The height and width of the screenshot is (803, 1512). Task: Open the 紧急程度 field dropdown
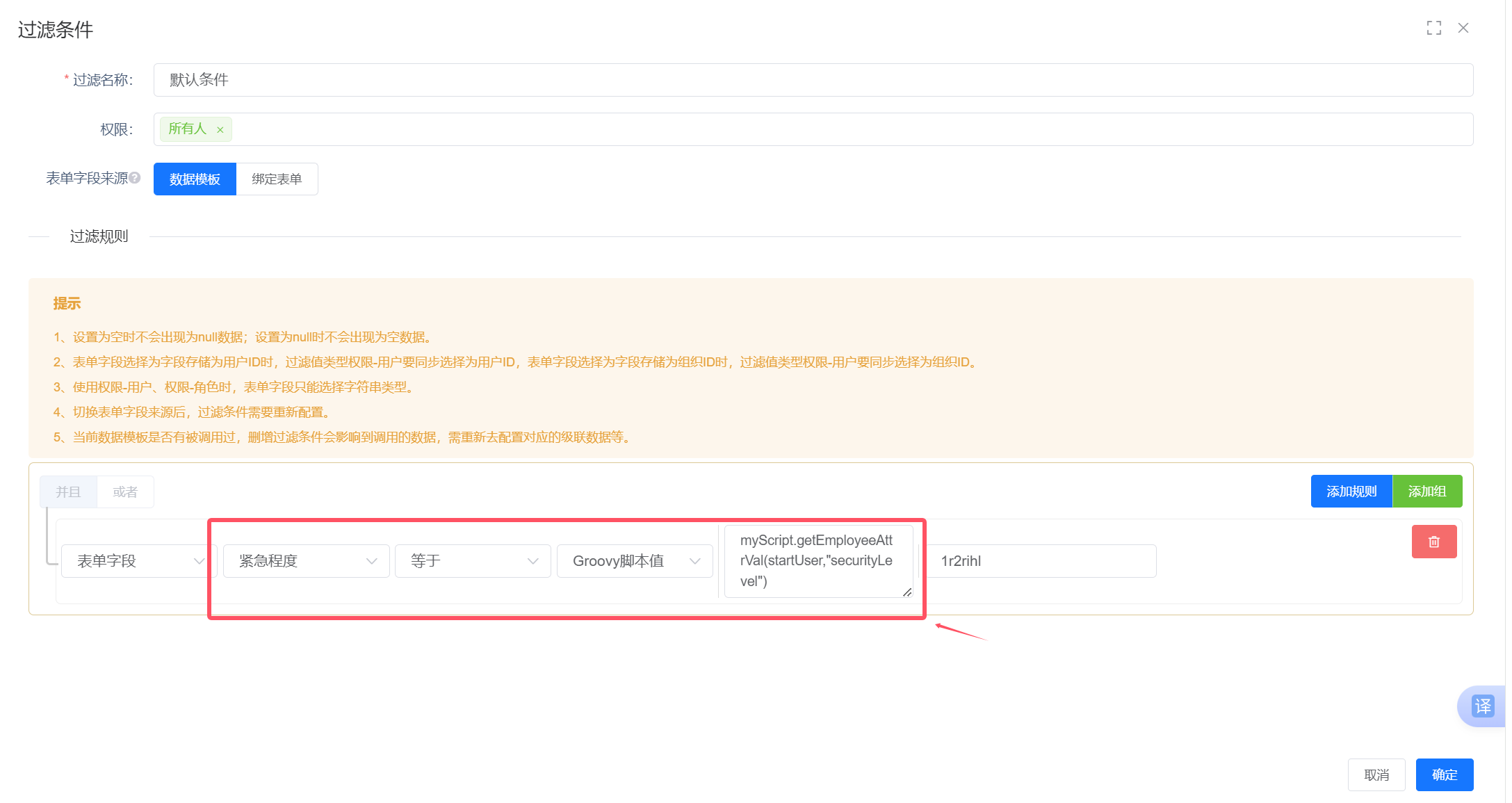(x=306, y=561)
